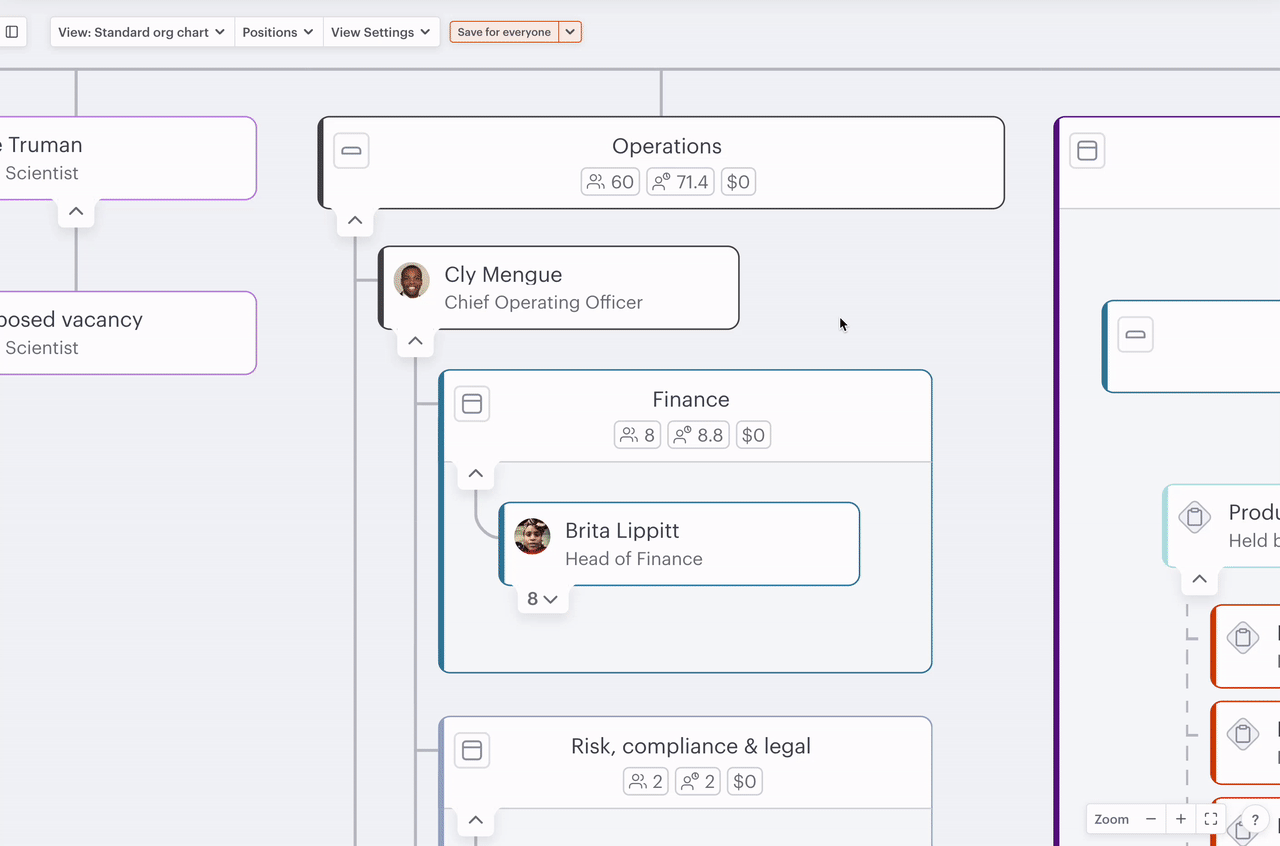
Task: Click the fullscreen fit icon
Action: (1210, 819)
